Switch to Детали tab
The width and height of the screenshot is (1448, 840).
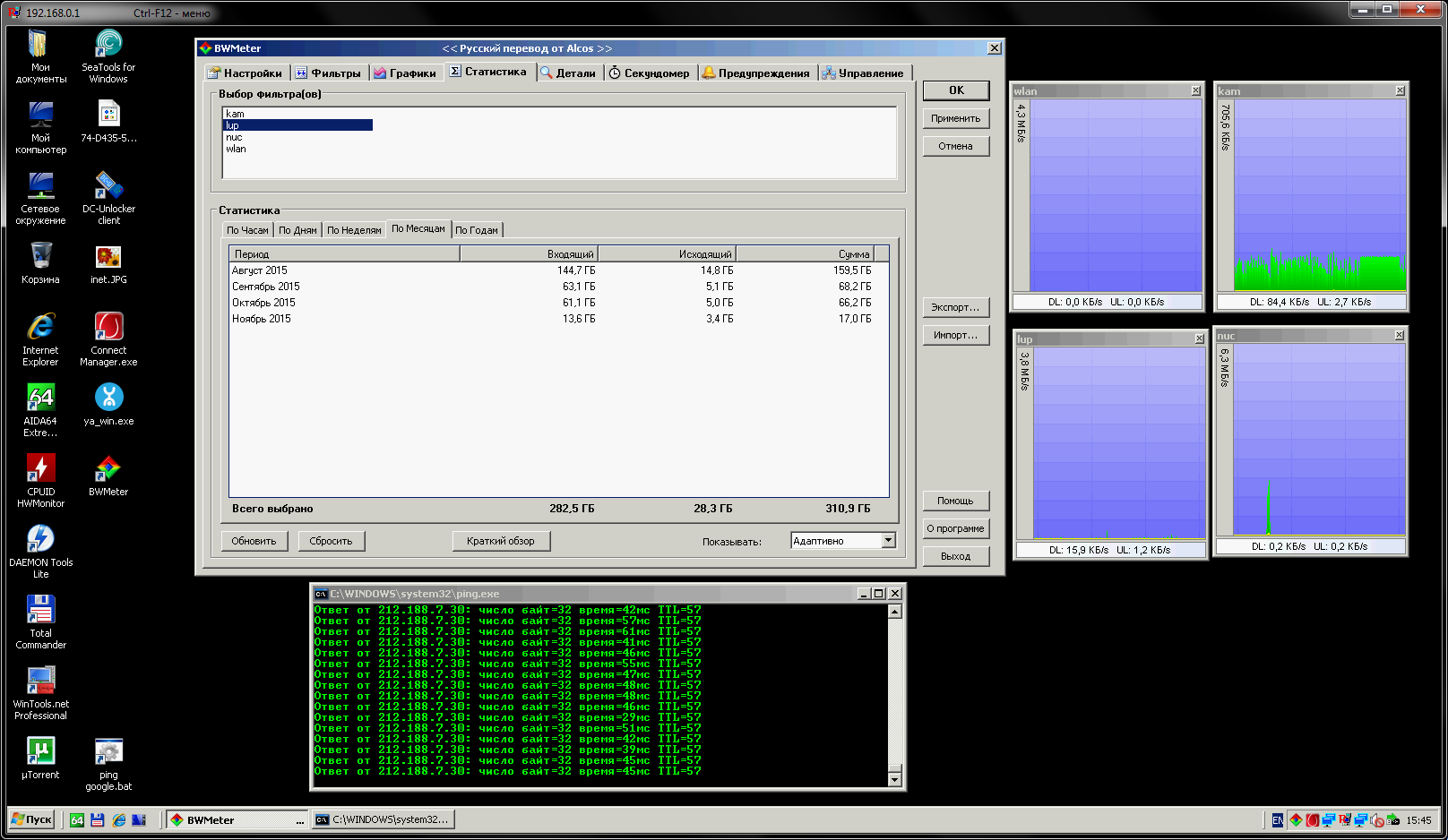(568, 73)
